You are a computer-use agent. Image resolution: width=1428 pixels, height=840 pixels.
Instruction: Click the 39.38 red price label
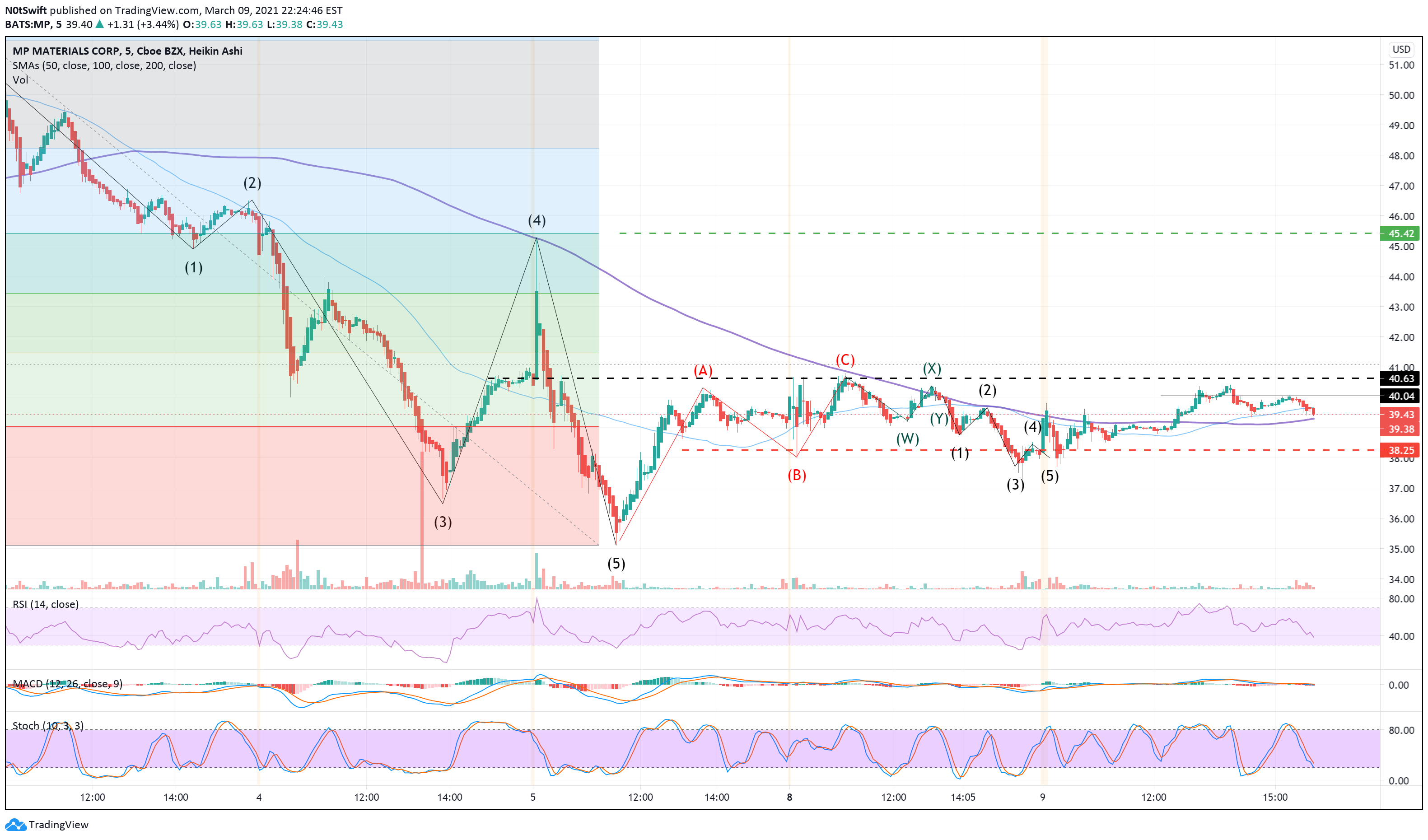[x=1400, y=429]
